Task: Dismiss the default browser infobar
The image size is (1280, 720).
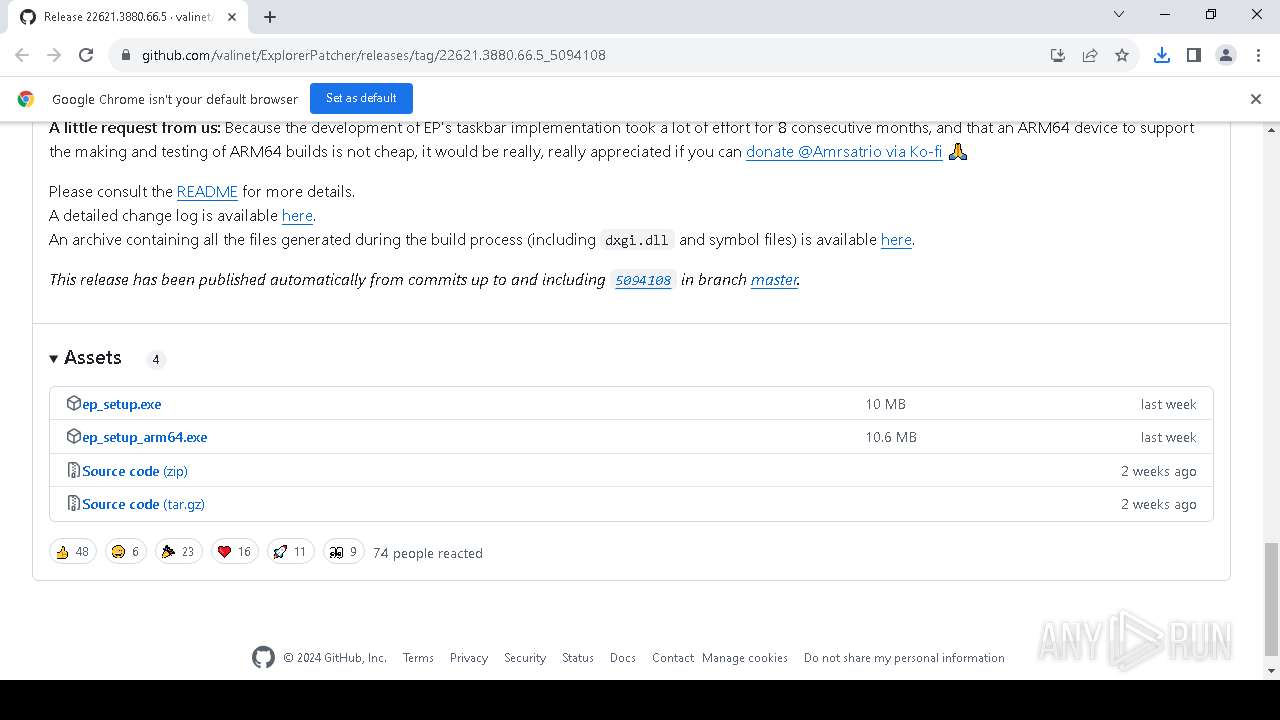Action: 1256,99
